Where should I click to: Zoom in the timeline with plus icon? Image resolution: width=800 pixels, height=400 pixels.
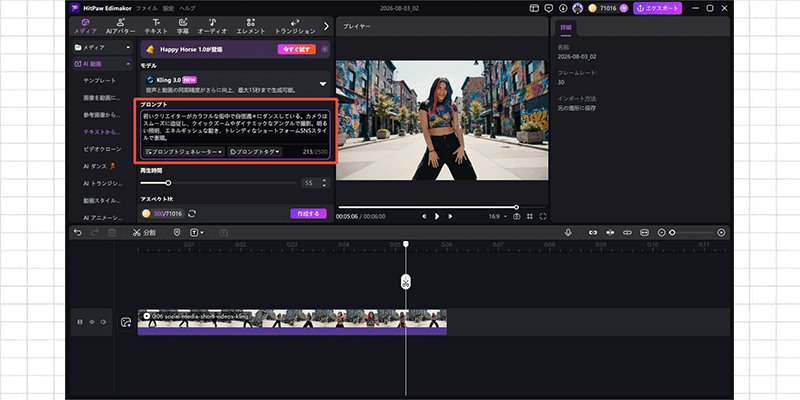pyautogui.click(x=721, y=232)
